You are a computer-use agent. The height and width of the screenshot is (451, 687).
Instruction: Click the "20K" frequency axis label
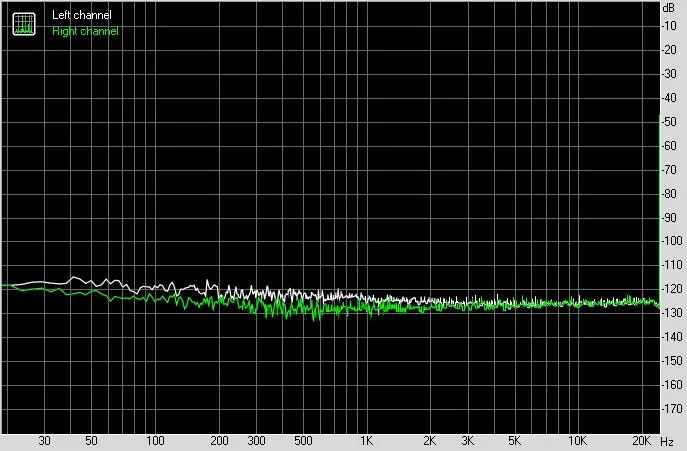point(642,441)
